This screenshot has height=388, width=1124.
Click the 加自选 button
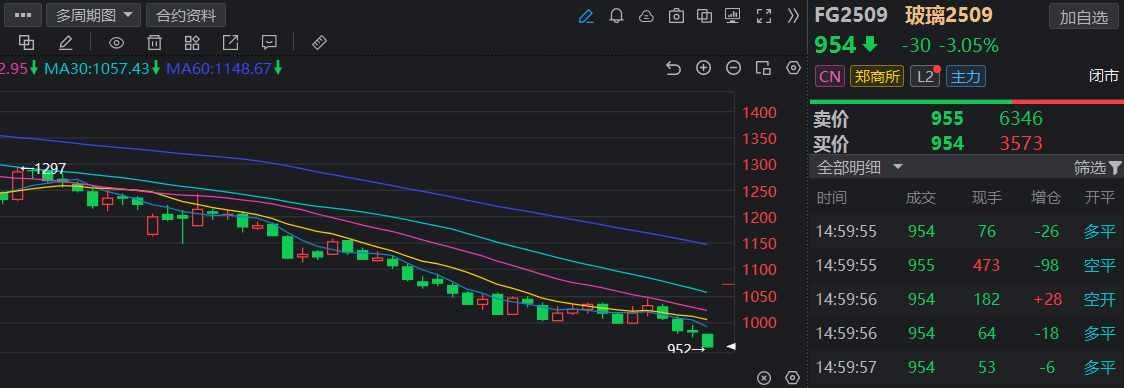pos(1083,18)
